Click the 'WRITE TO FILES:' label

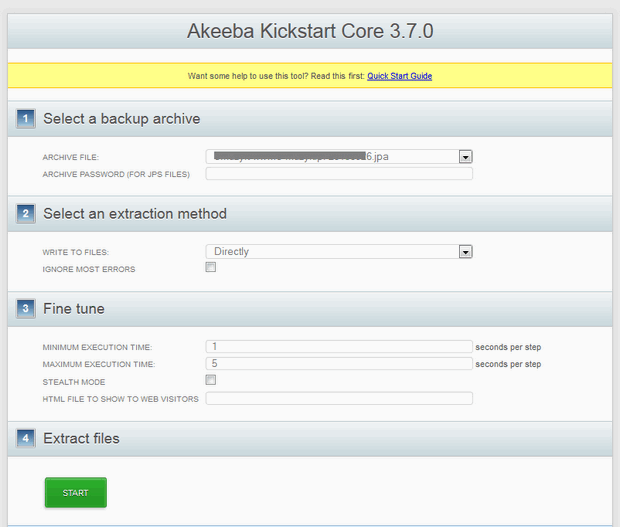(76, 252)
